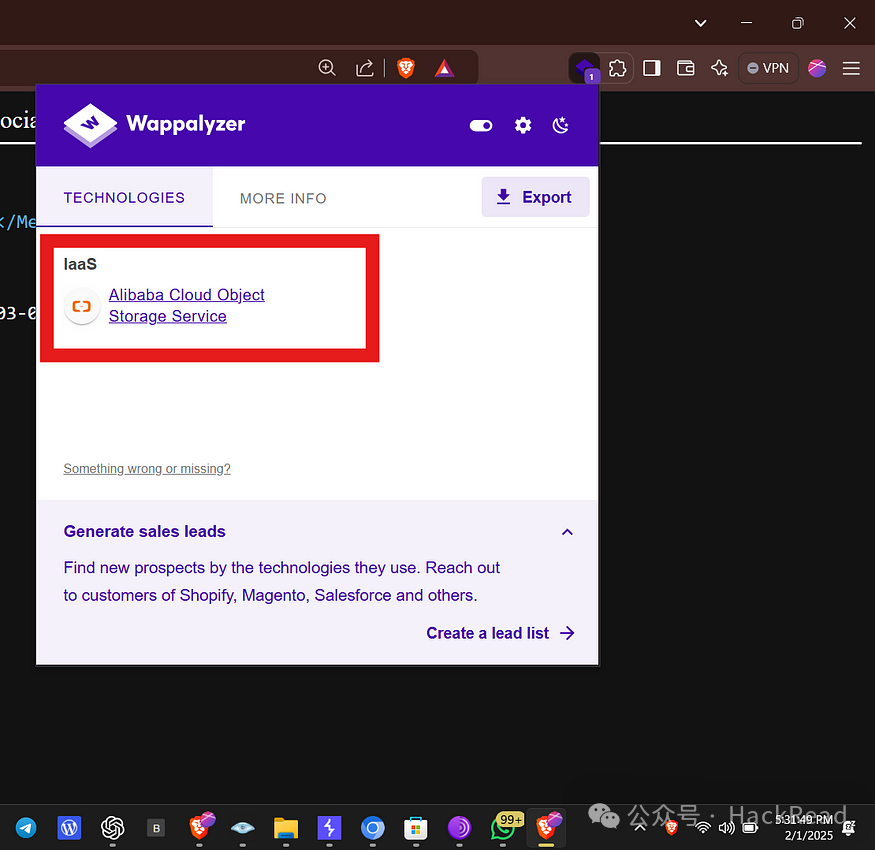The image size is (875, 850).
Task: Open 'Something wrong or missing?' link
Action: pyautogui.click(x=147, y=469)
